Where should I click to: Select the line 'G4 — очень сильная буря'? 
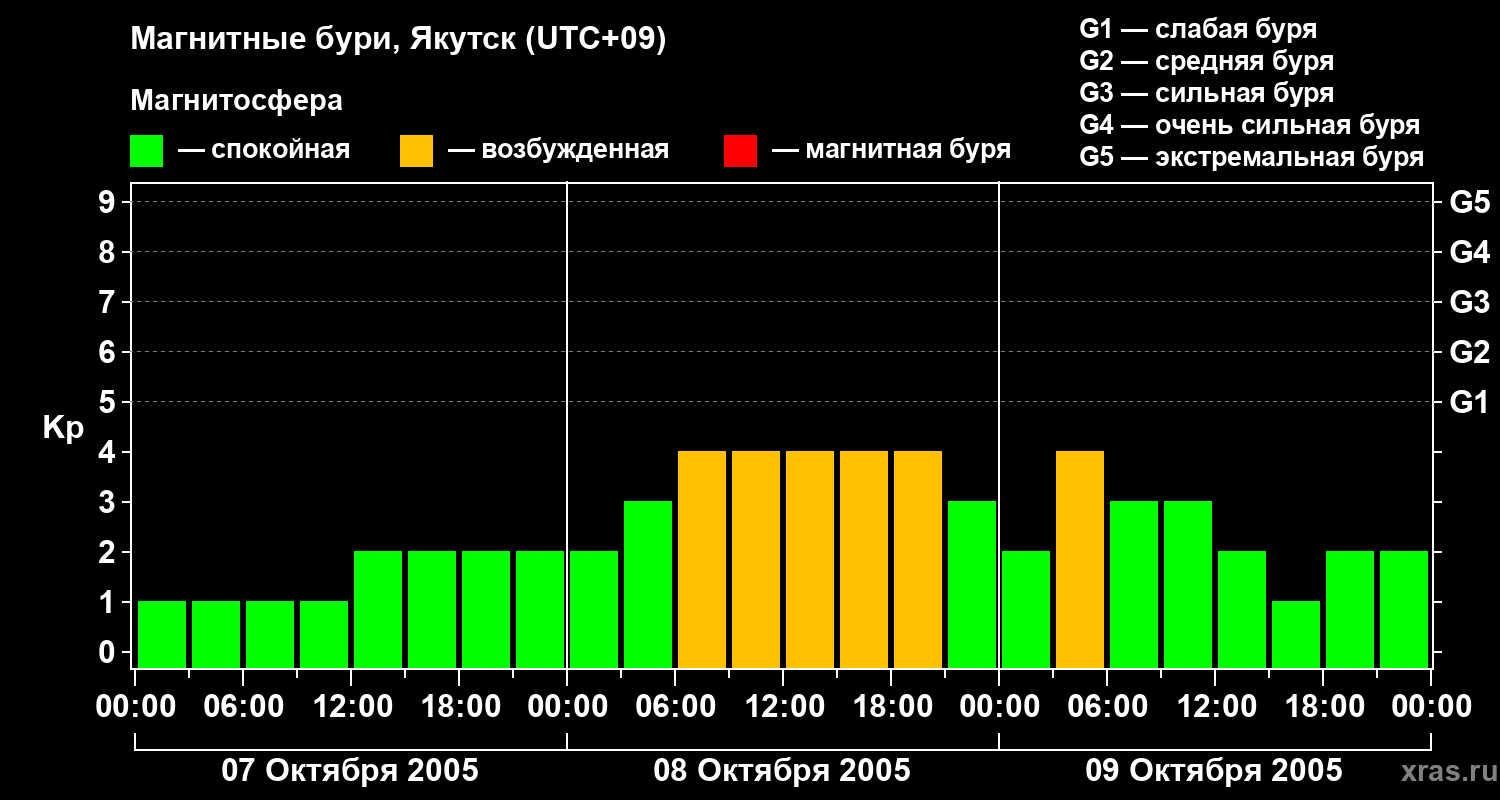[1249, 125]
